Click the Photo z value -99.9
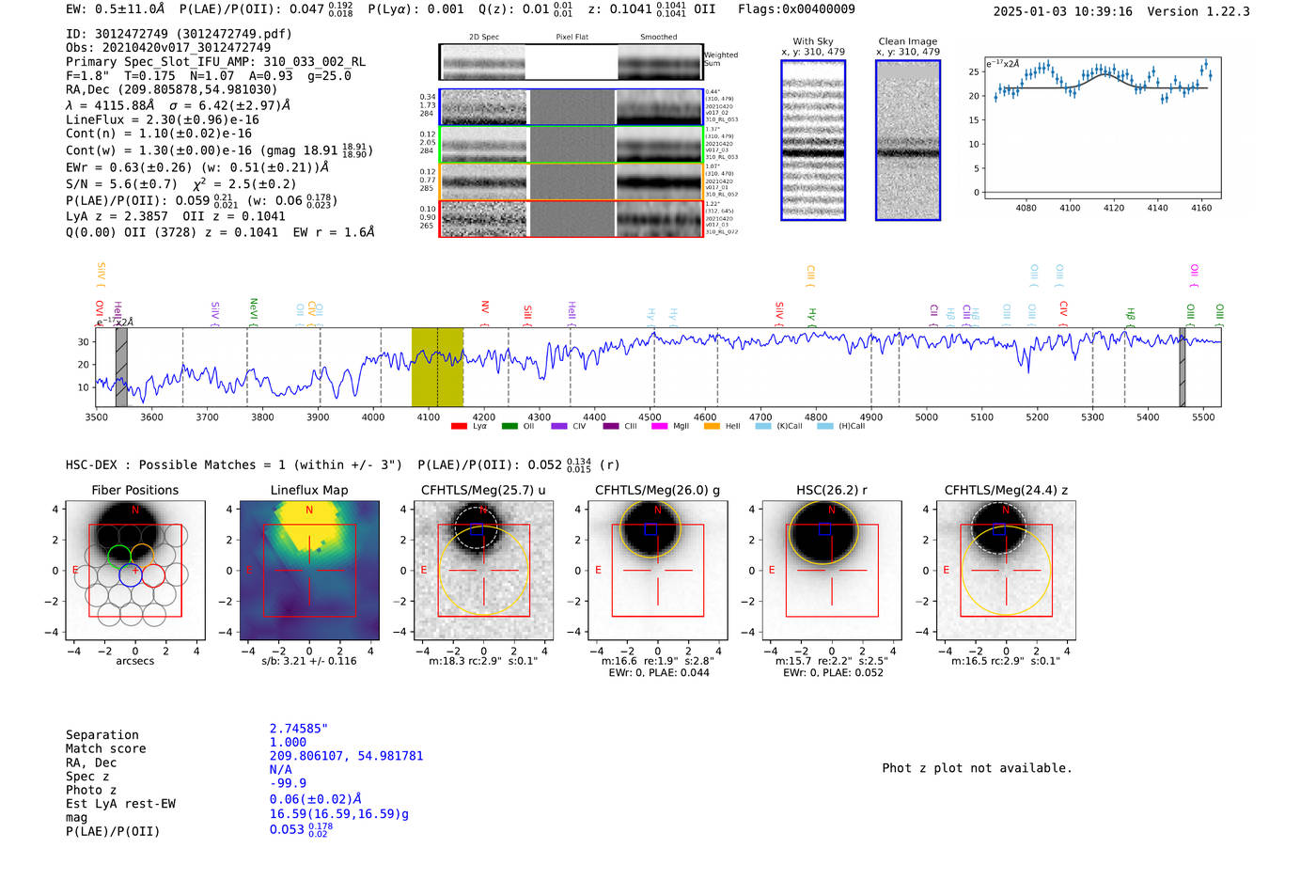 coord(288,783)
